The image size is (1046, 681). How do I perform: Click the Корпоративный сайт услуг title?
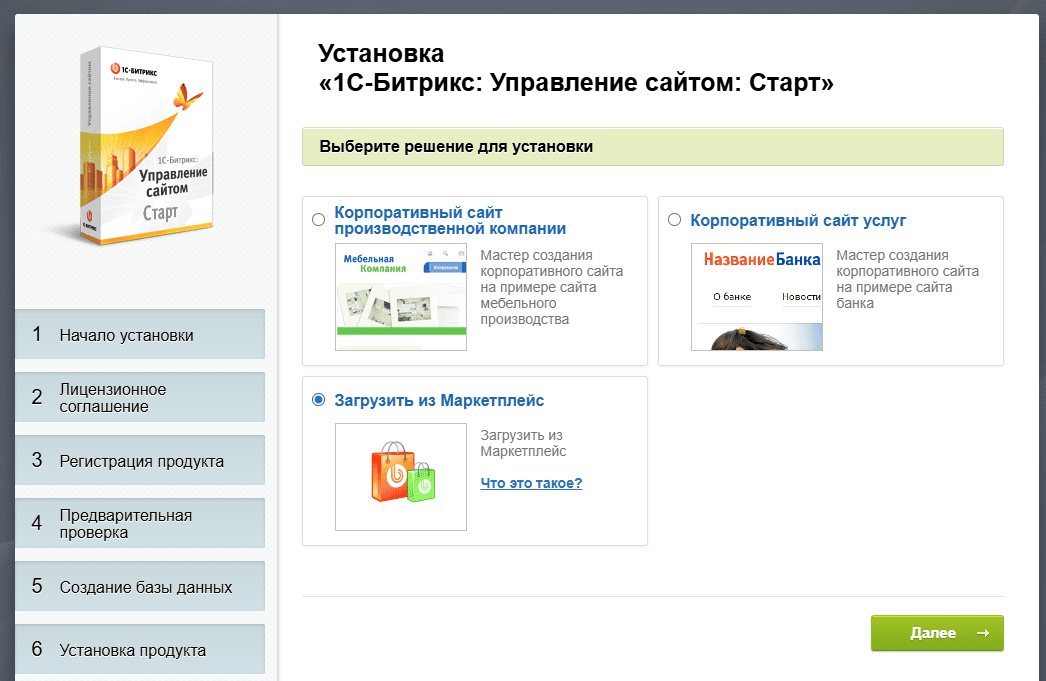coord(798,220)
